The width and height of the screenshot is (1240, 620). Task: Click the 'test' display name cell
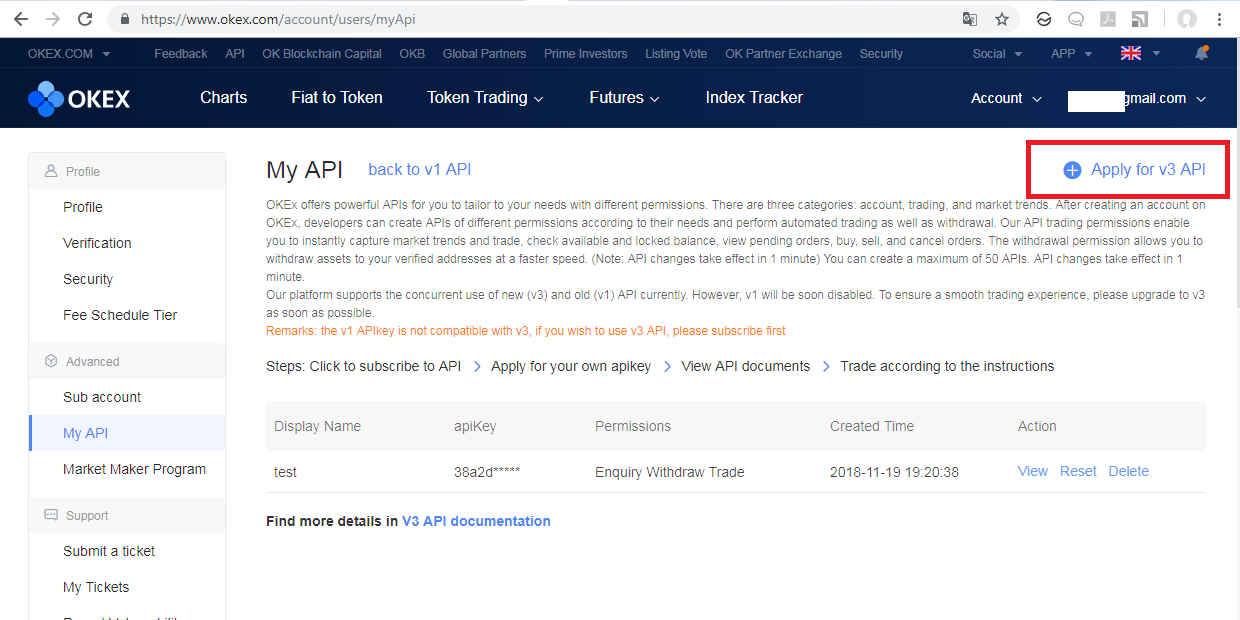click(x=285, y=472)
